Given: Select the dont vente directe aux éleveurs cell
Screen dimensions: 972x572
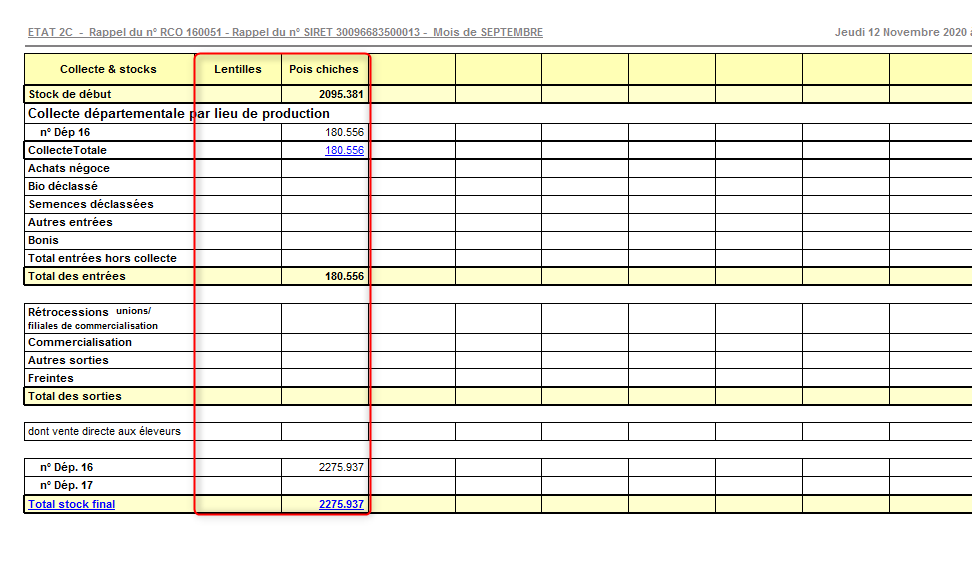Looking at the screenshot, I should 105,432.
